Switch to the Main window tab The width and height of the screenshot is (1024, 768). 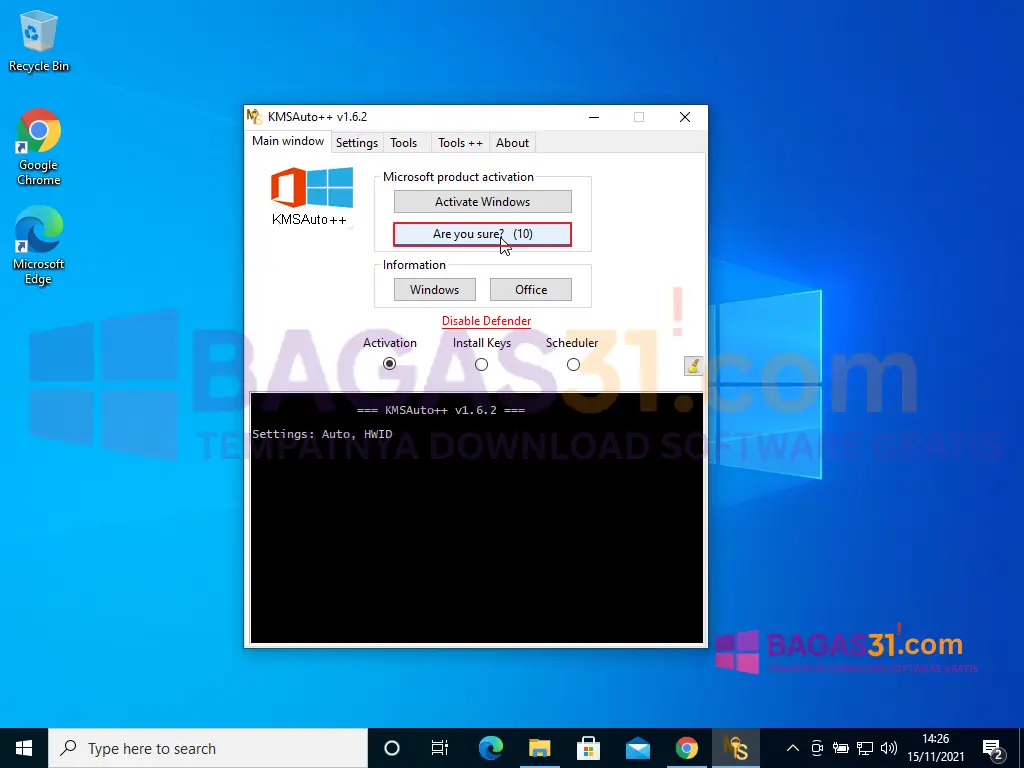288,141
